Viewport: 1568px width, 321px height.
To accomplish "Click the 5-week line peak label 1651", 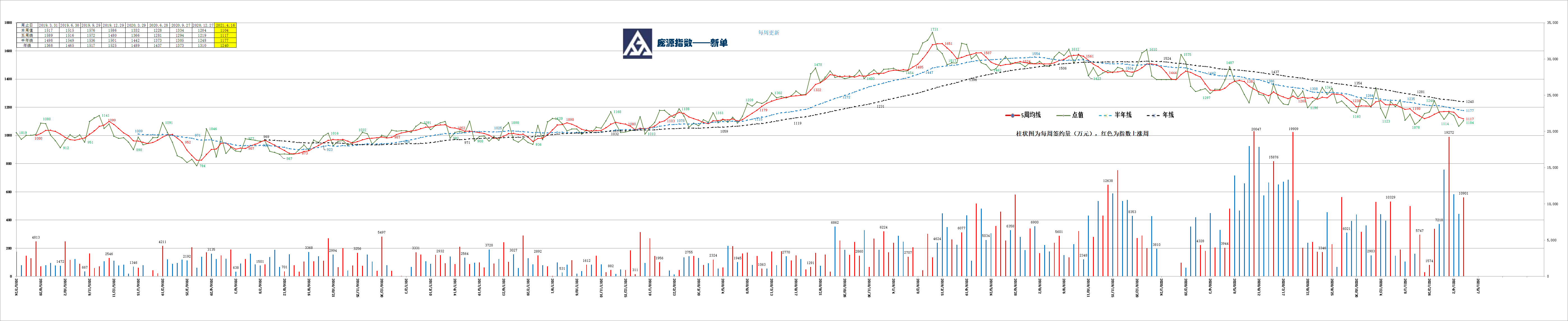I will (x=949, y=44).
